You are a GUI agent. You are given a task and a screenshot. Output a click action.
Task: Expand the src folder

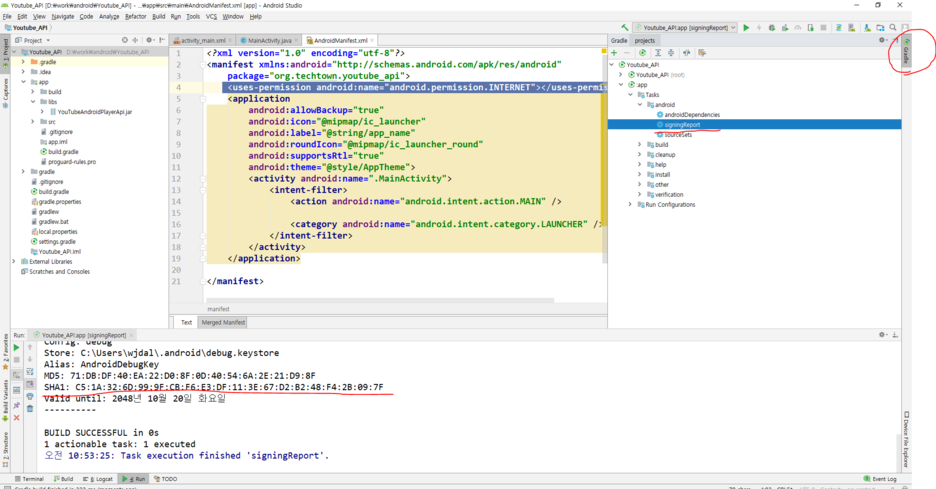pos(33,122)
